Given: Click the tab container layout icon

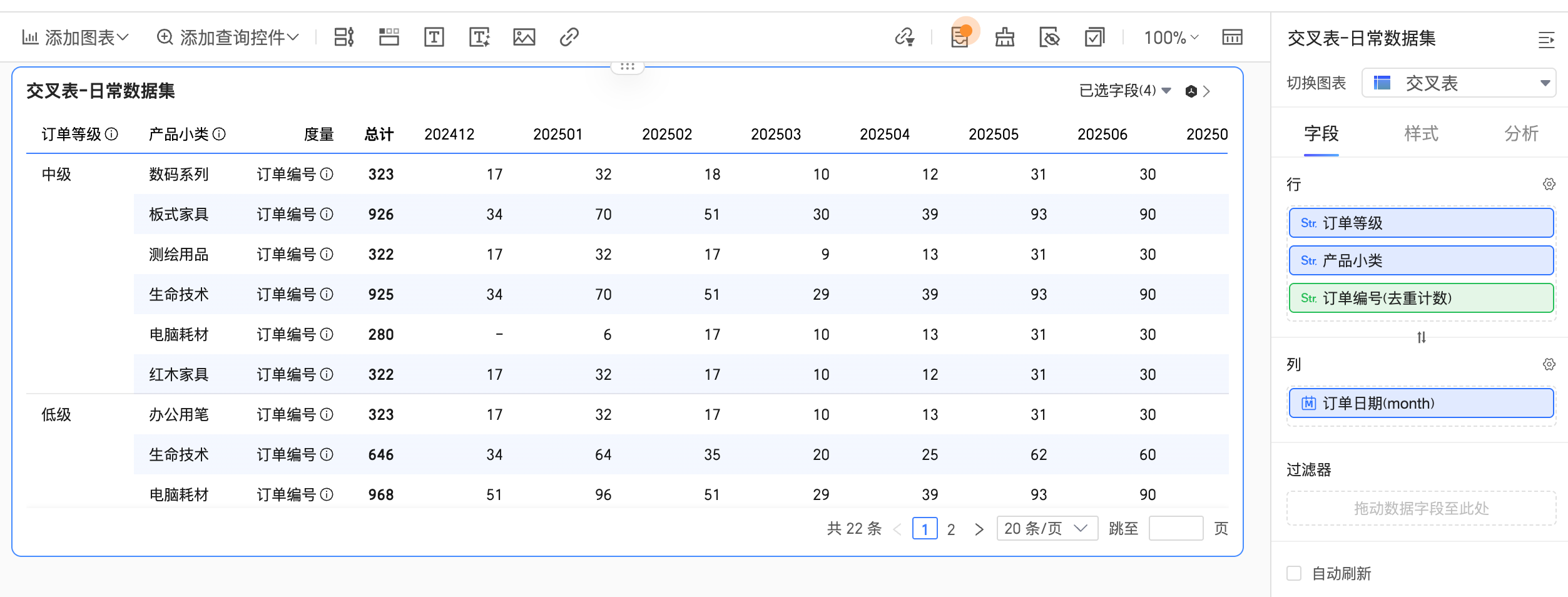Looking at the screenshot, I should click(389, 38).
